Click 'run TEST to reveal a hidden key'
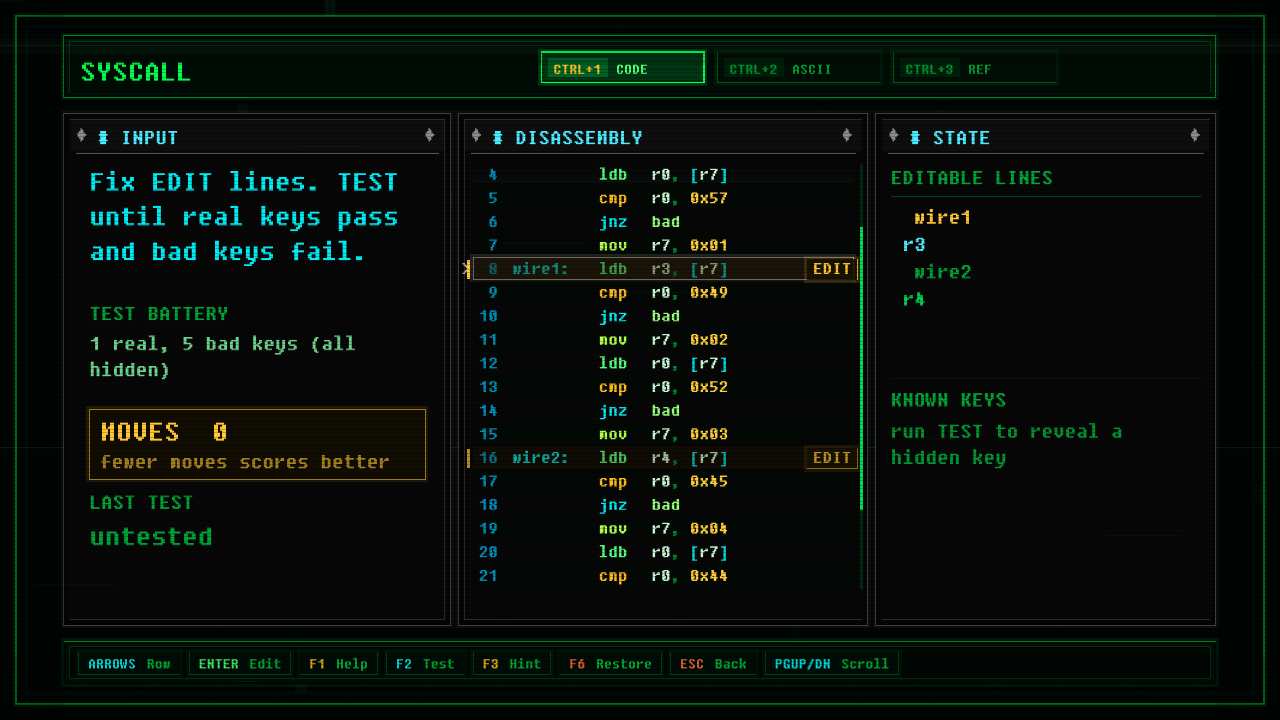 [x=1007, y=445]
